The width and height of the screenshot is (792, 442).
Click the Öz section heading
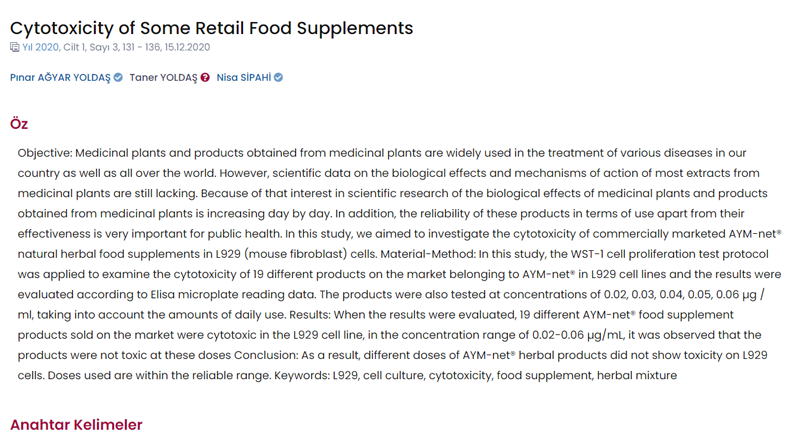click(19, 124)
